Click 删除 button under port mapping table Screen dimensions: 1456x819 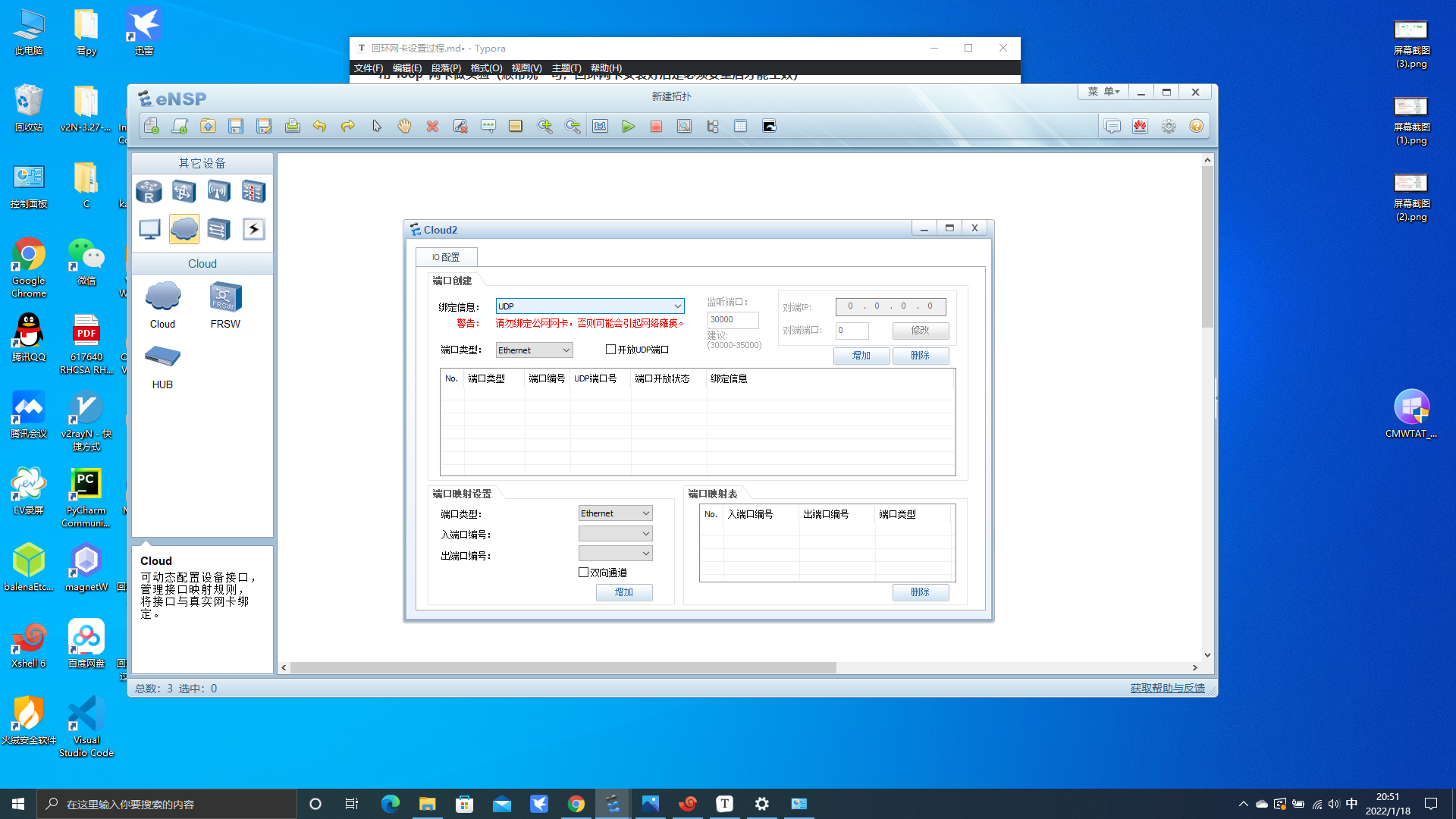click(921, 592)
